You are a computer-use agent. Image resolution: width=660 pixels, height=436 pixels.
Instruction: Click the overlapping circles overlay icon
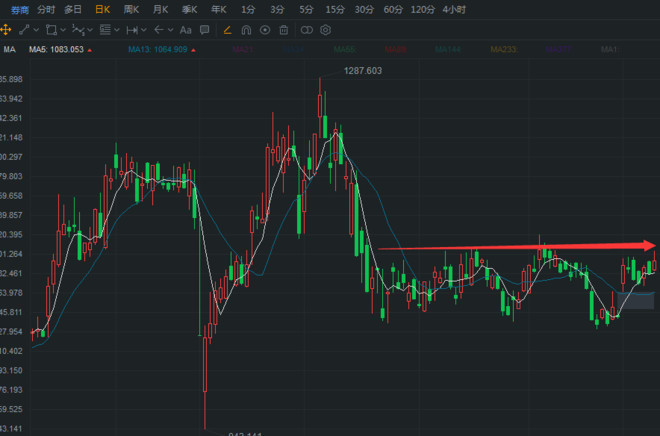click(x=307, y=30)
